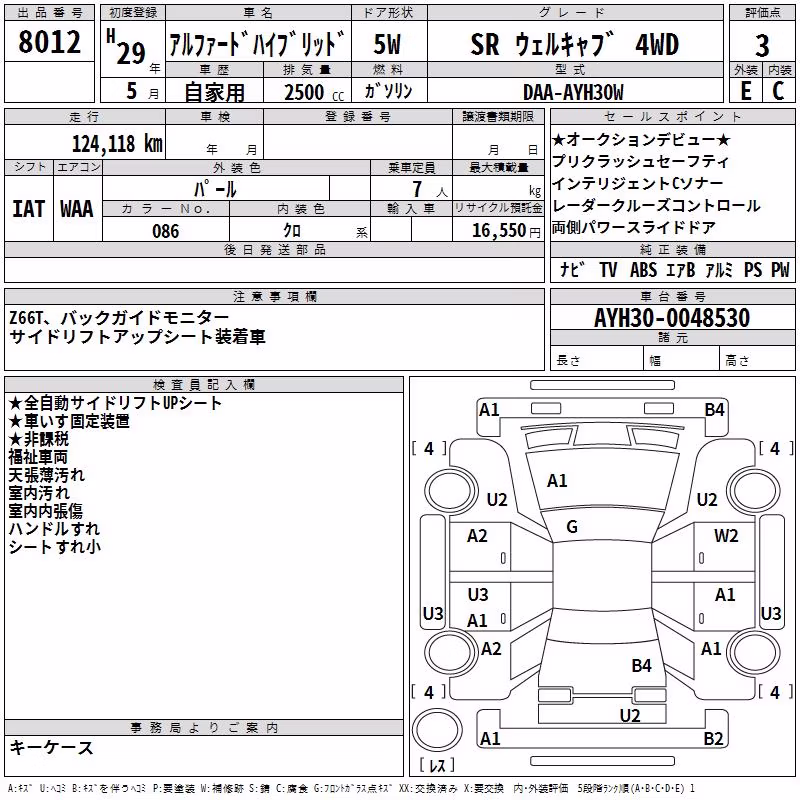Viewport: 800px width, 800px height.
Task: Click the セールスポイント header
Action: coord(672,116)
